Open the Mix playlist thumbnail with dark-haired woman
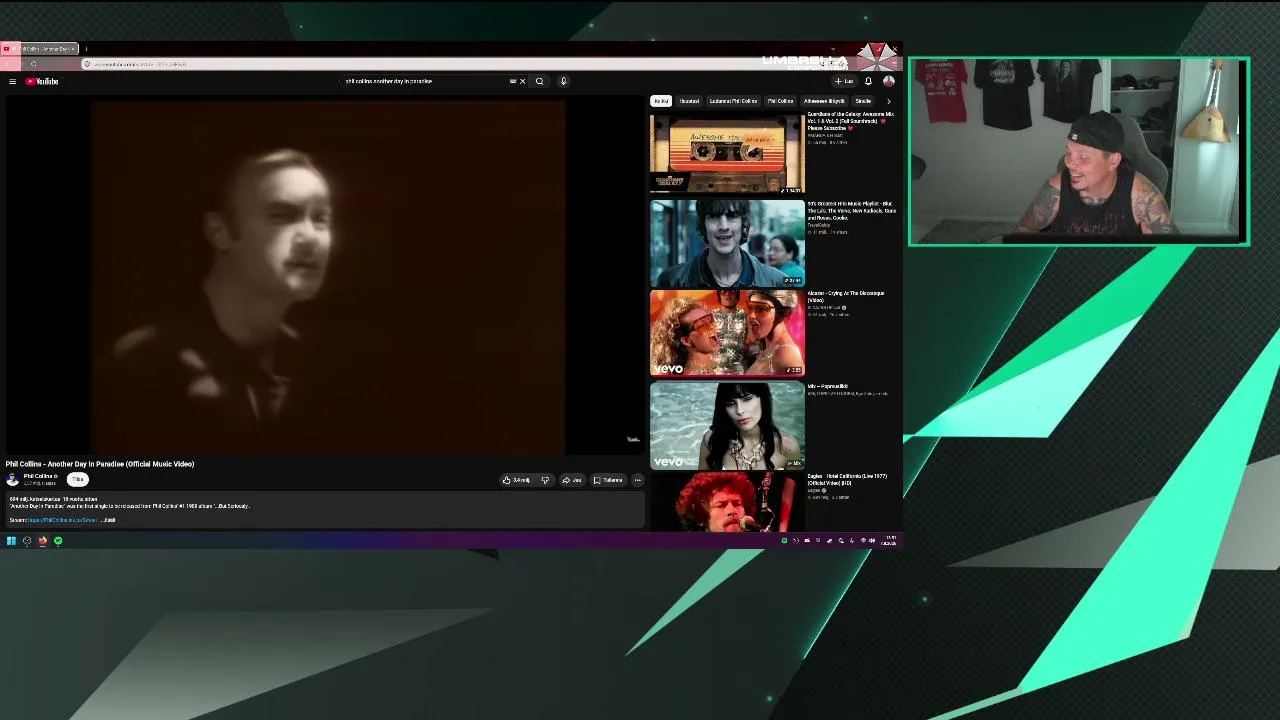The height and width of the screenshot is (720, 1280). (x=727, y=425)
